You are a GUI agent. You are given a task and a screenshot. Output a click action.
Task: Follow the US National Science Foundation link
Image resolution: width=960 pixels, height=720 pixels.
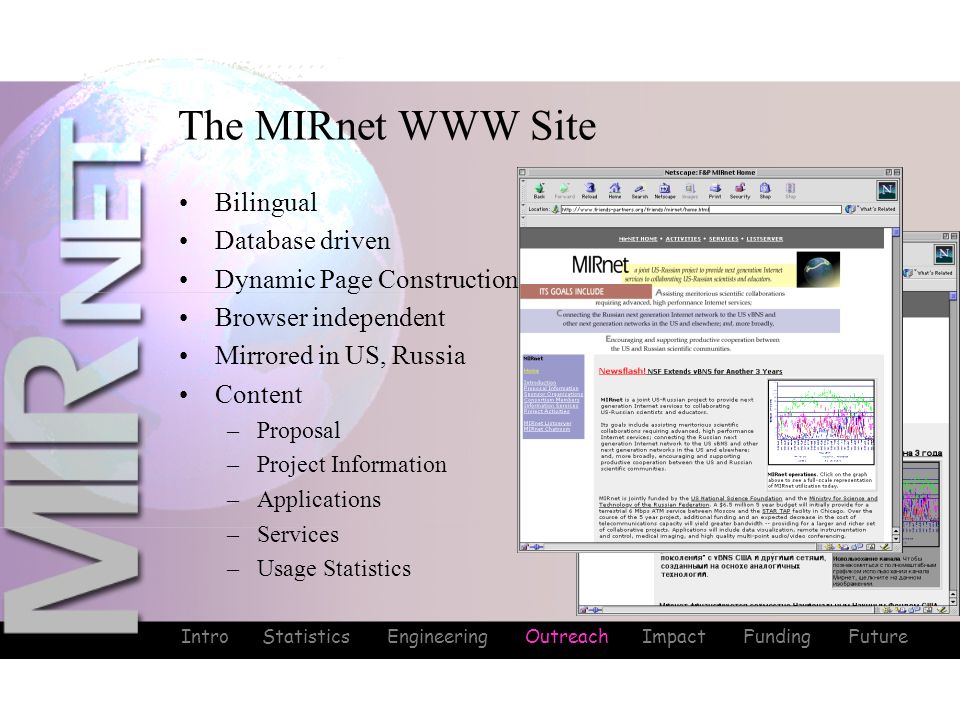tap(737, 499)
